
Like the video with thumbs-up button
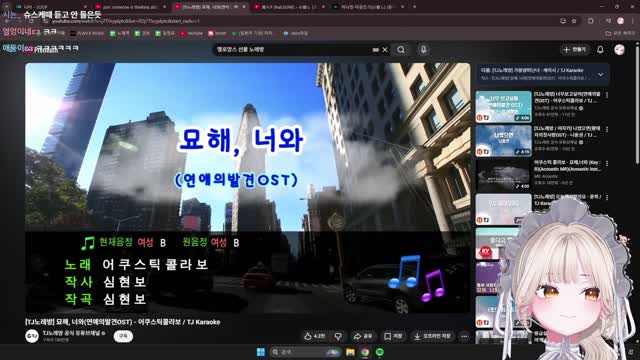click(314, 336)
